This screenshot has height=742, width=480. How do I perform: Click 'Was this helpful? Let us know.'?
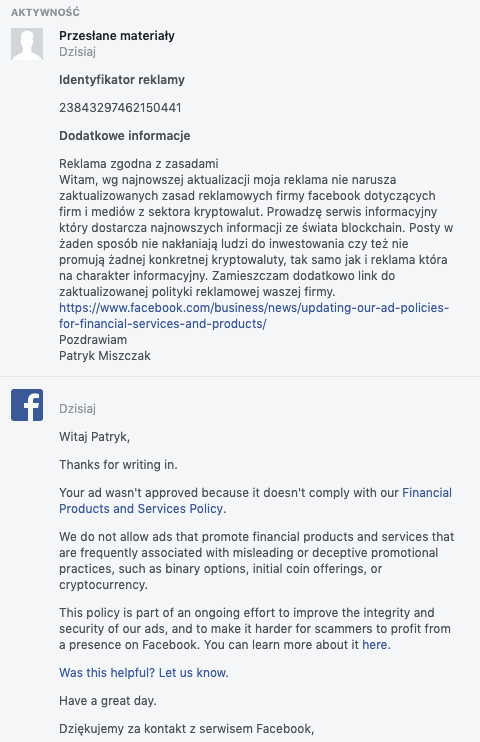point(144,672)
